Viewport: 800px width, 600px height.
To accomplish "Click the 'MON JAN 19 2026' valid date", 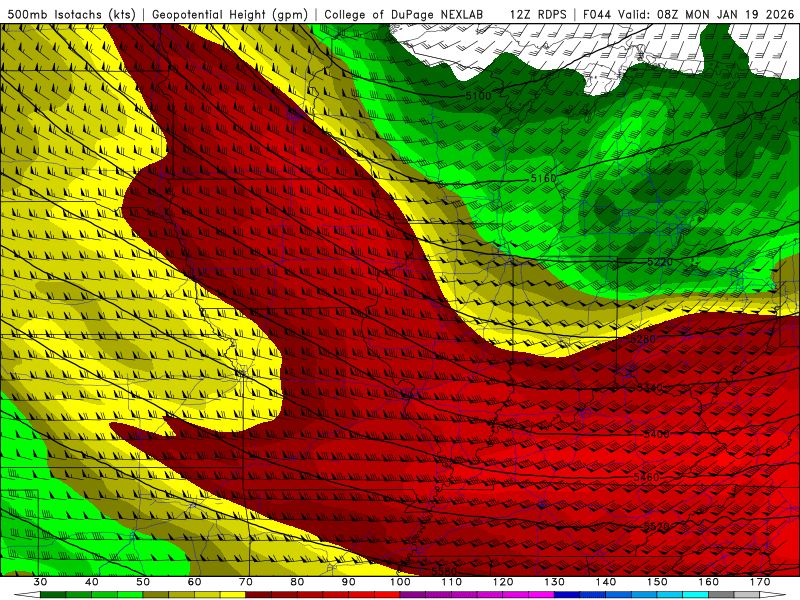I will point(739,14).
